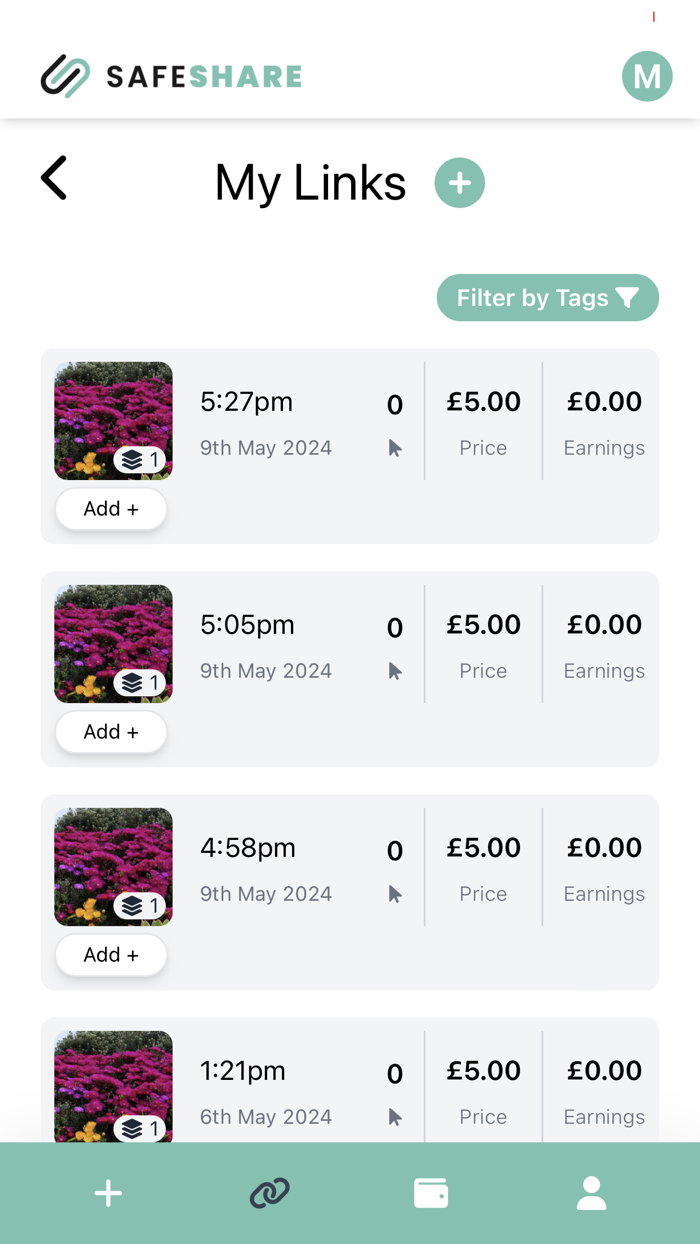Viewport: 700px width, 1244px height.
Task: Tap the green plus icon beside My Links
Action: [459, 183]
